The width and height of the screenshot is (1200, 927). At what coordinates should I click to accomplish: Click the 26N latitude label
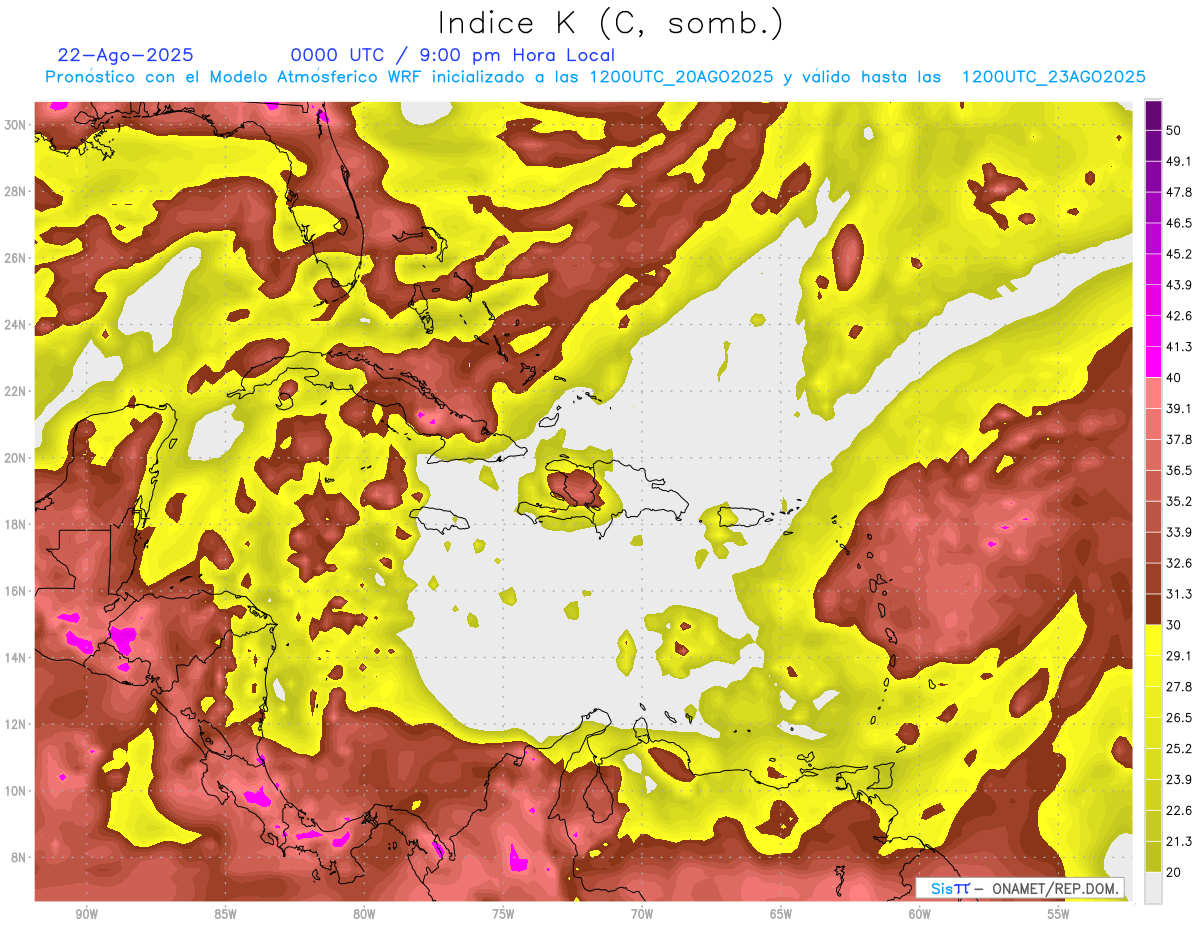pos(16,258)
